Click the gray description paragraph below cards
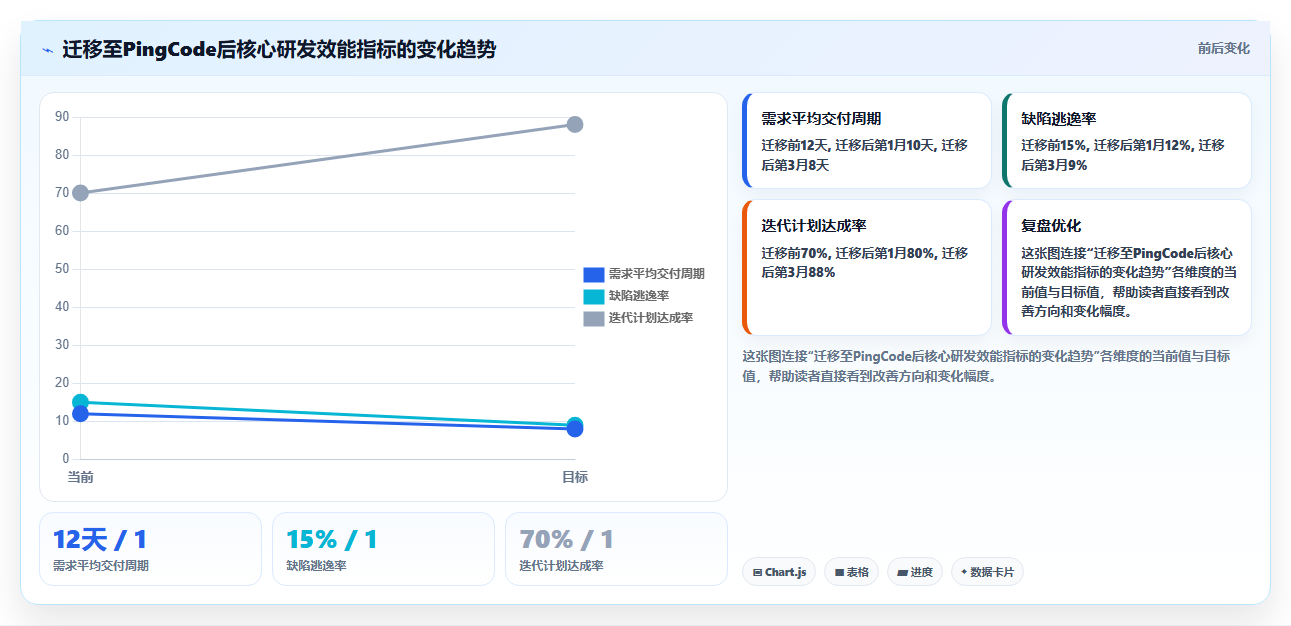1291x626 pixels. pyautogui.click(x=986, y=366)
